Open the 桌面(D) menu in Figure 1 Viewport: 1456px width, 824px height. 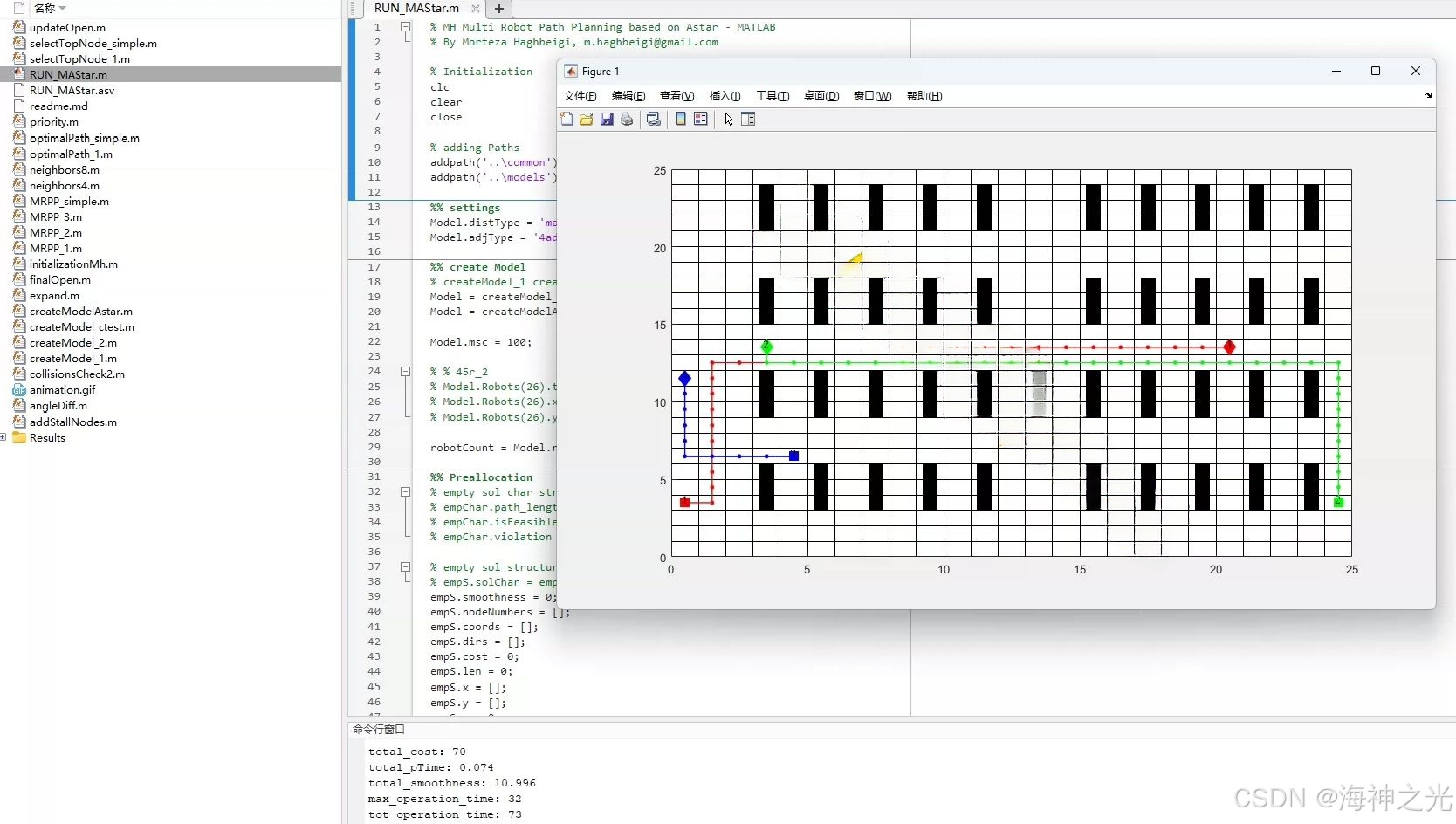[x=821, y=96]
